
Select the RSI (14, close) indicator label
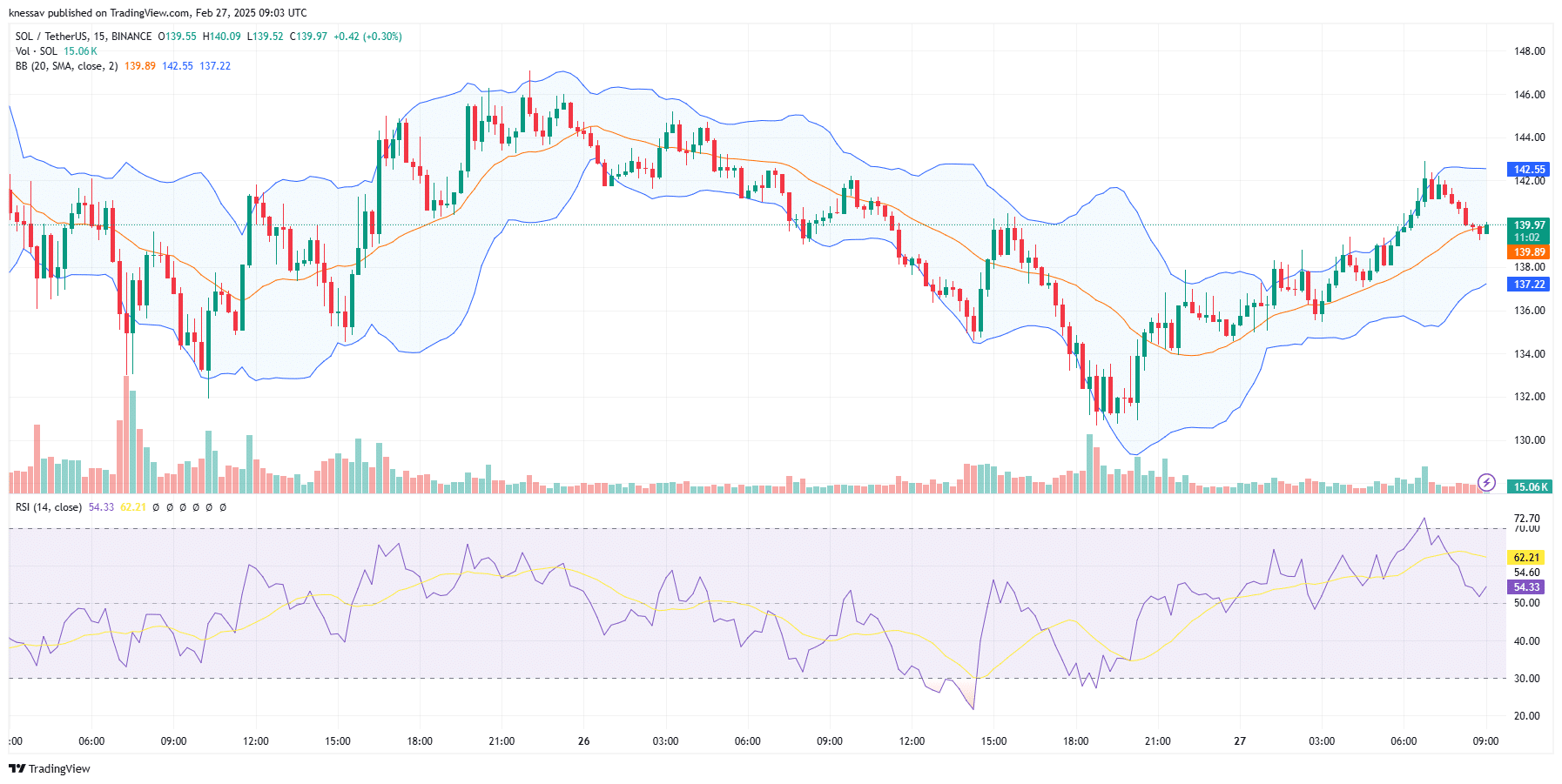point(49,507)
